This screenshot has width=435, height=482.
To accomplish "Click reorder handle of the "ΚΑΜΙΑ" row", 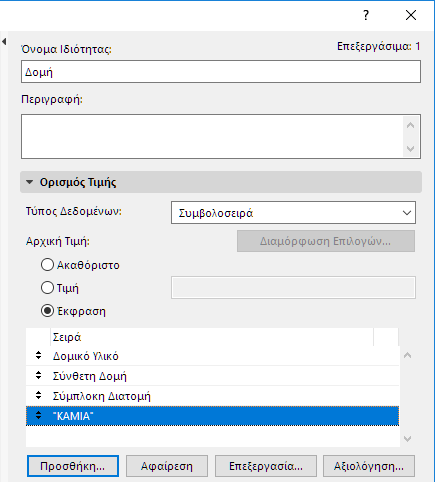I will pyautogui.click(x=38, y=416).
